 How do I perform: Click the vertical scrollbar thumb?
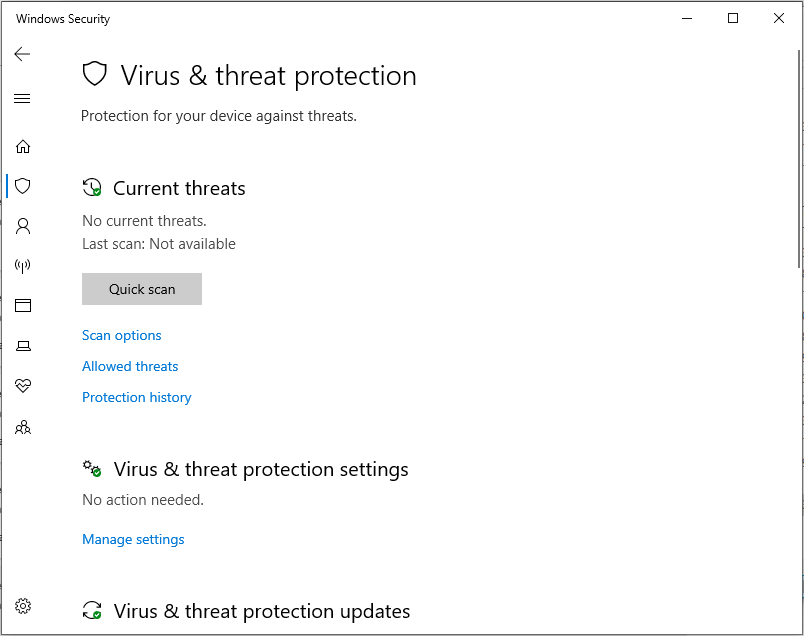click(799, 159)
